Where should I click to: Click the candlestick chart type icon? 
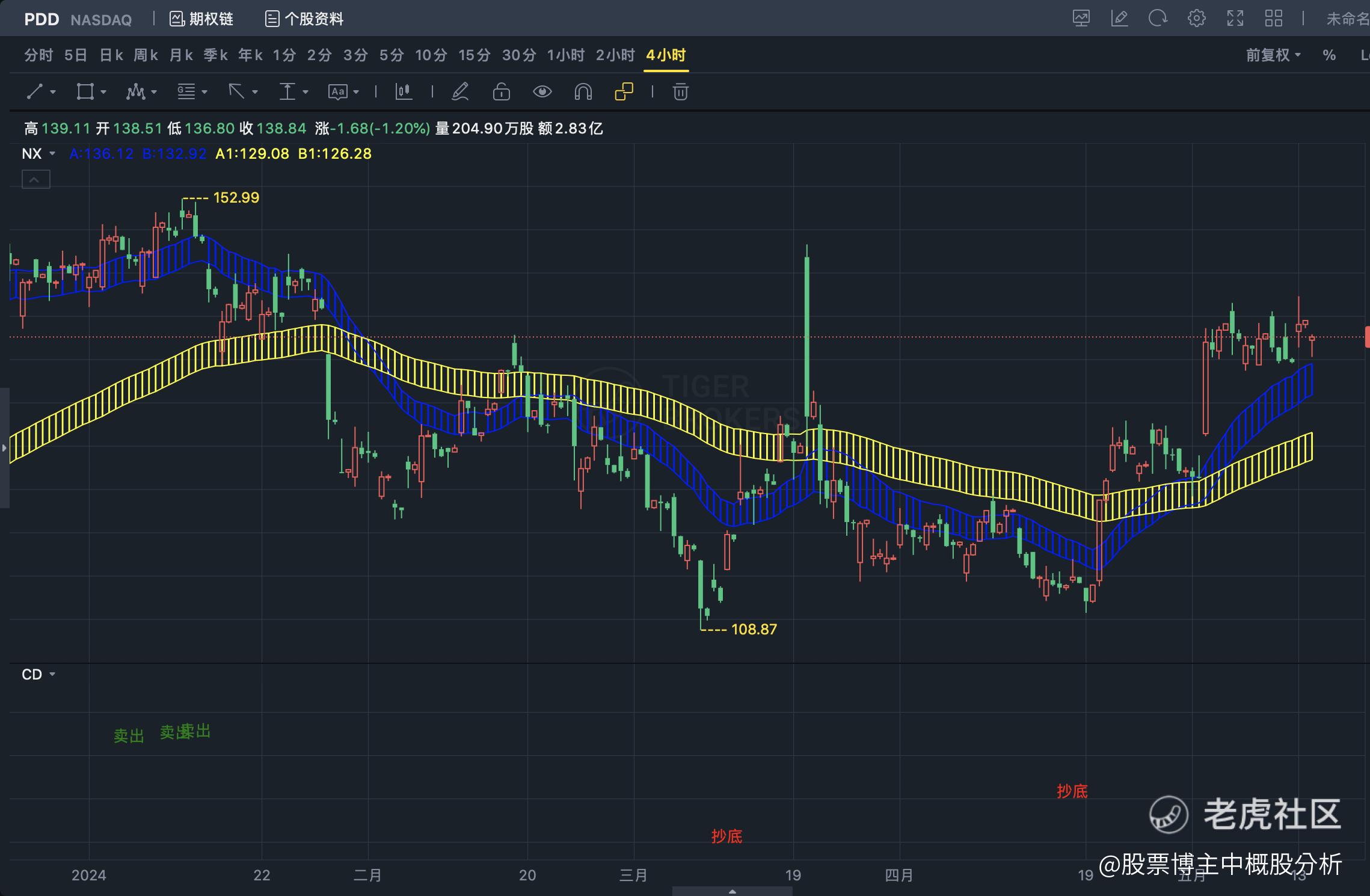coord(404,92)
